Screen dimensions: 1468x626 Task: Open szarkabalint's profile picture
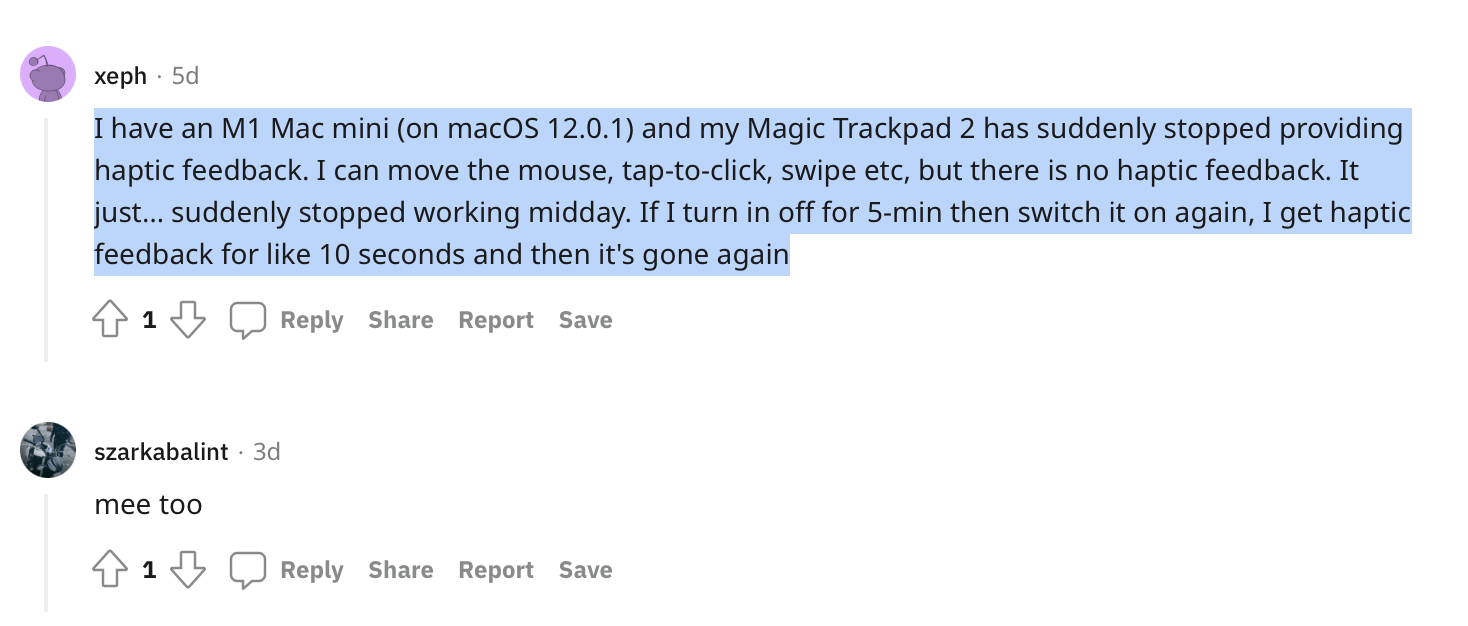(x=48, y=450)
